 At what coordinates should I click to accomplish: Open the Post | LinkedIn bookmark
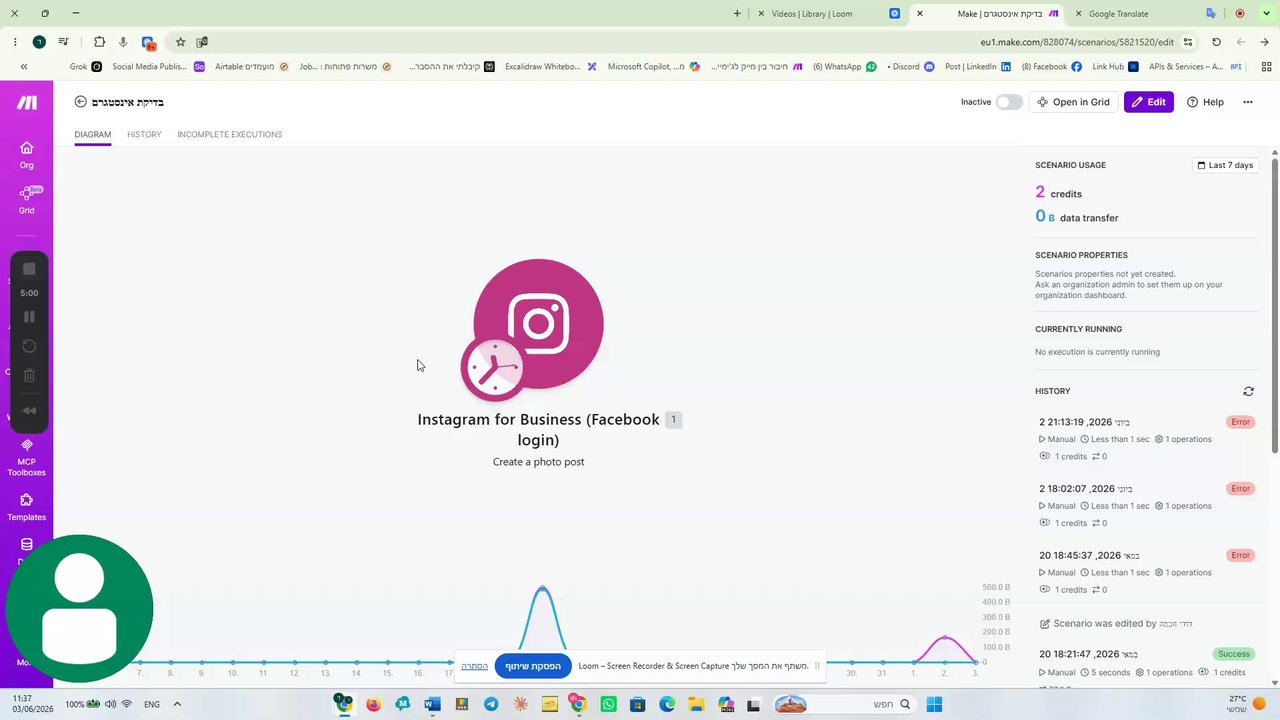click(978, 67)
